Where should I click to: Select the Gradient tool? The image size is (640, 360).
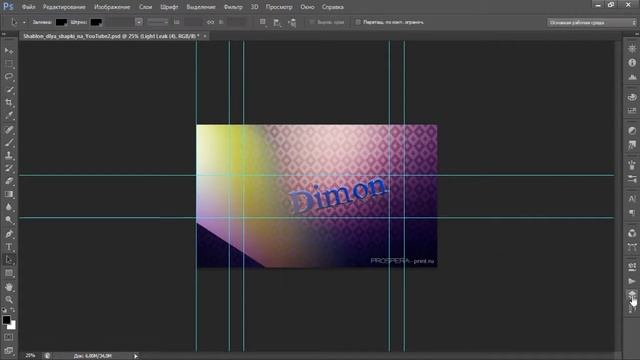coord(9,194)
